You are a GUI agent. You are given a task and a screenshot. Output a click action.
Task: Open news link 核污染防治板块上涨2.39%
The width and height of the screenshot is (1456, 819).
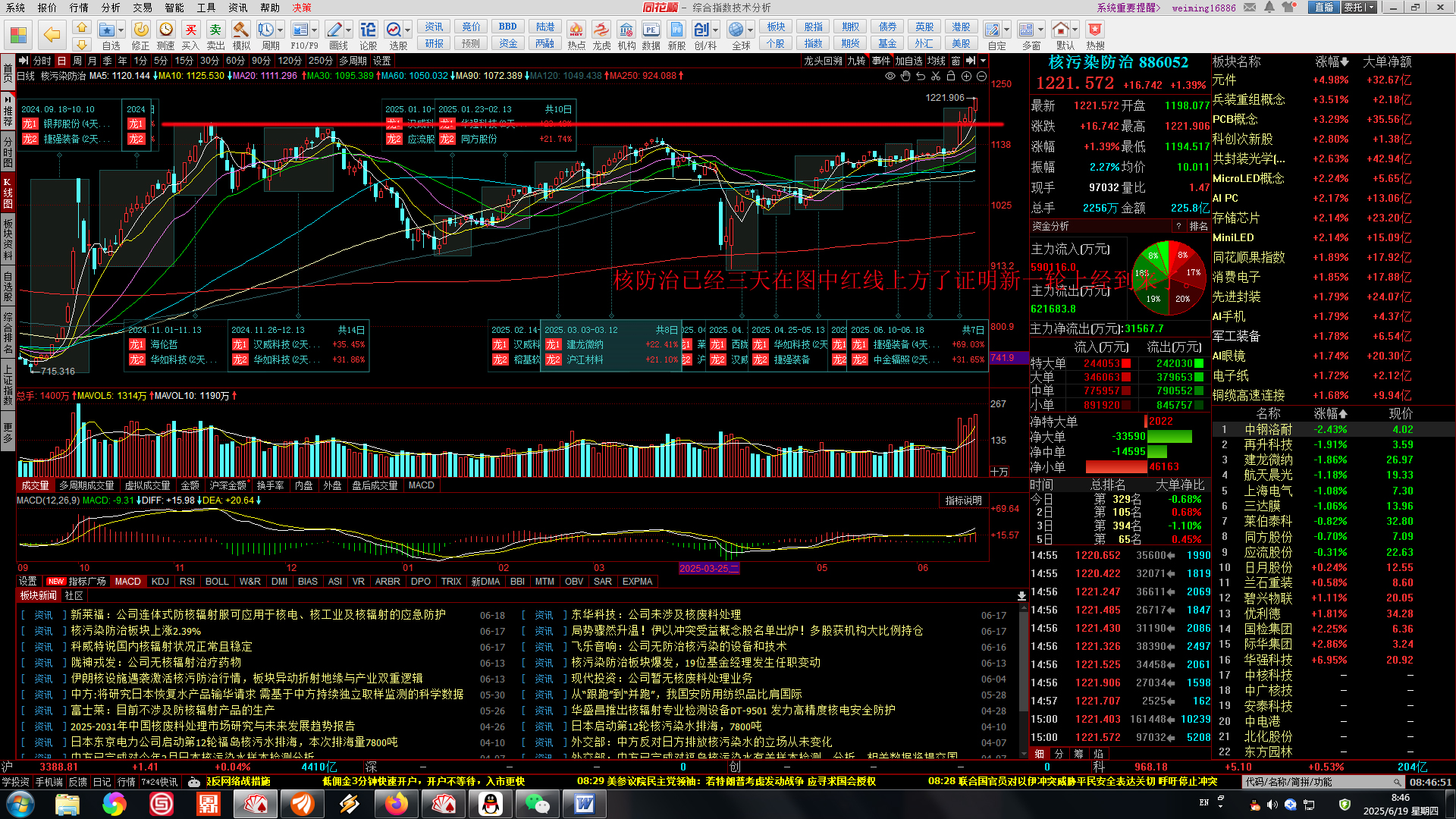coord(136,631)
